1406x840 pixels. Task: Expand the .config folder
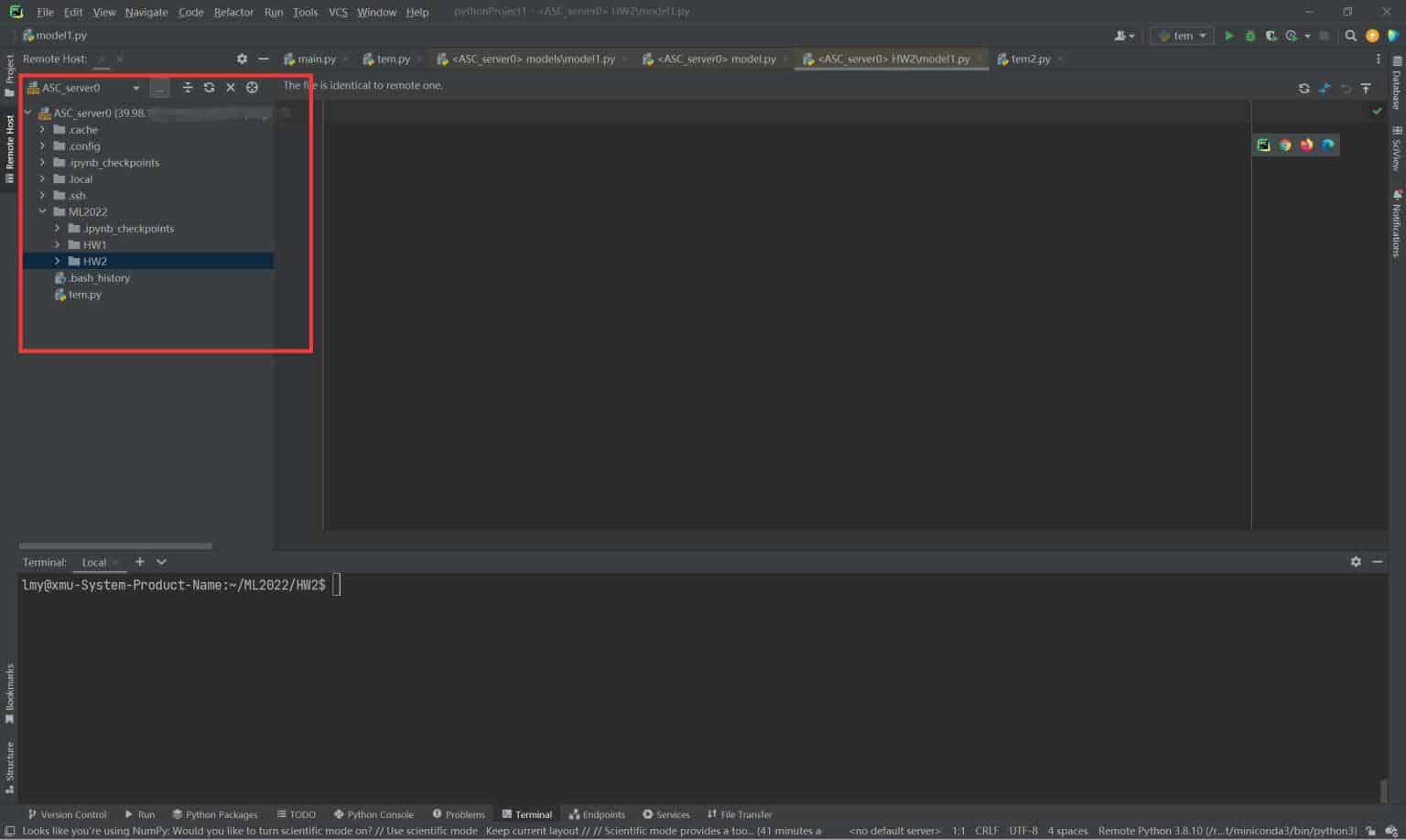(x=42, y=146)
